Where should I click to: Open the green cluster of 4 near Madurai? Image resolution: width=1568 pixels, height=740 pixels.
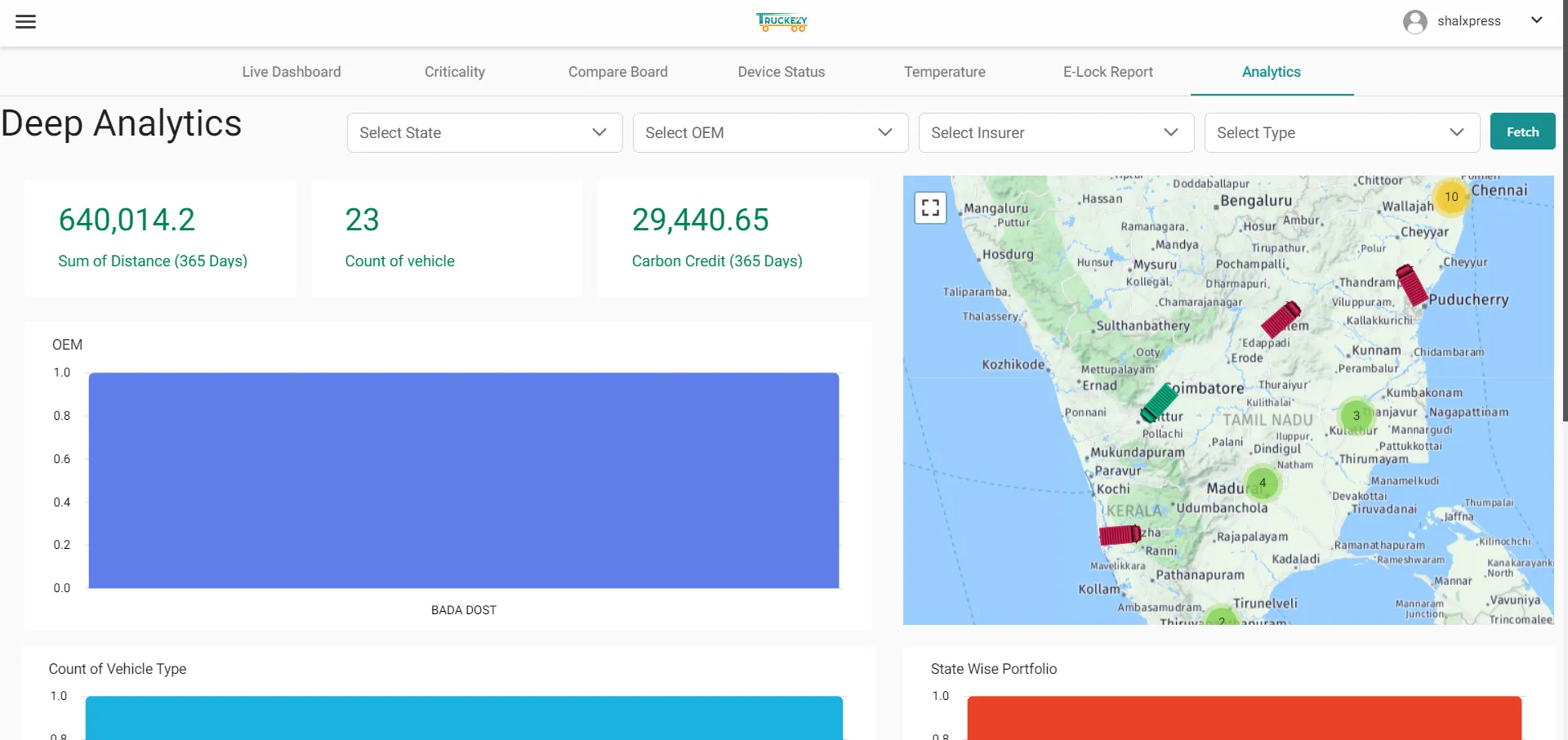(x=1263, y=483)
